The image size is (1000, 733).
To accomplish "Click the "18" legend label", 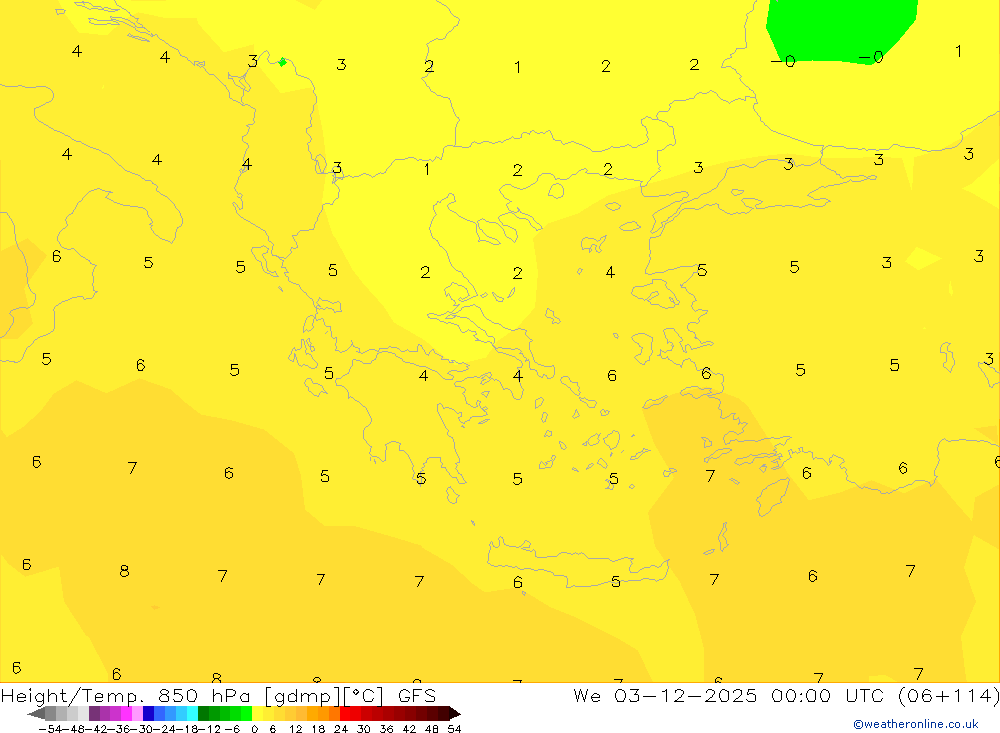I will tap(318, 729).
